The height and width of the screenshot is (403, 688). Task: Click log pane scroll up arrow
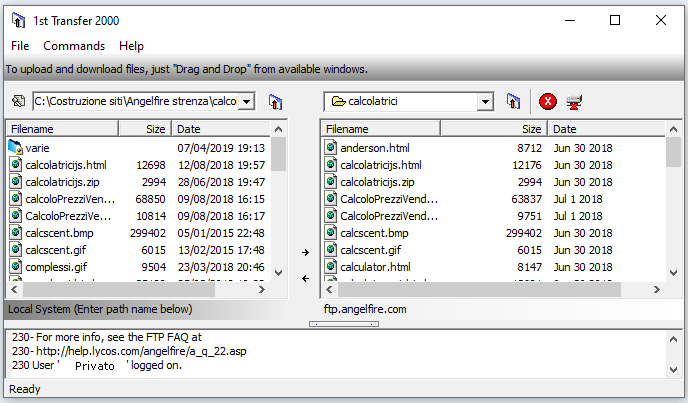(x=674, y=339)
